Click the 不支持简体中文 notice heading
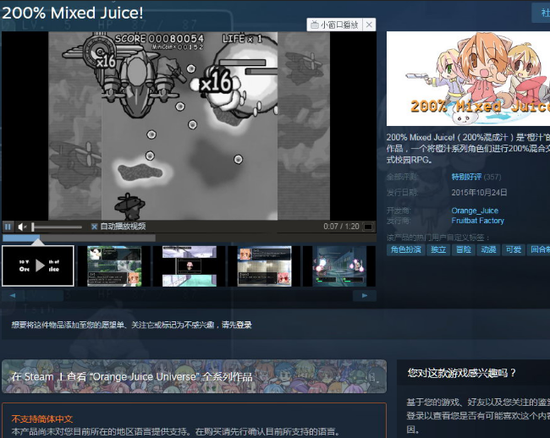This screenshot has width=550, height=438. point(42,419)
